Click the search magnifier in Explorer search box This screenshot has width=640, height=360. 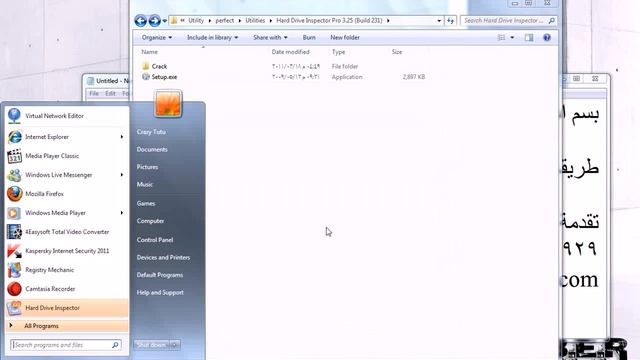pos(551,20)
